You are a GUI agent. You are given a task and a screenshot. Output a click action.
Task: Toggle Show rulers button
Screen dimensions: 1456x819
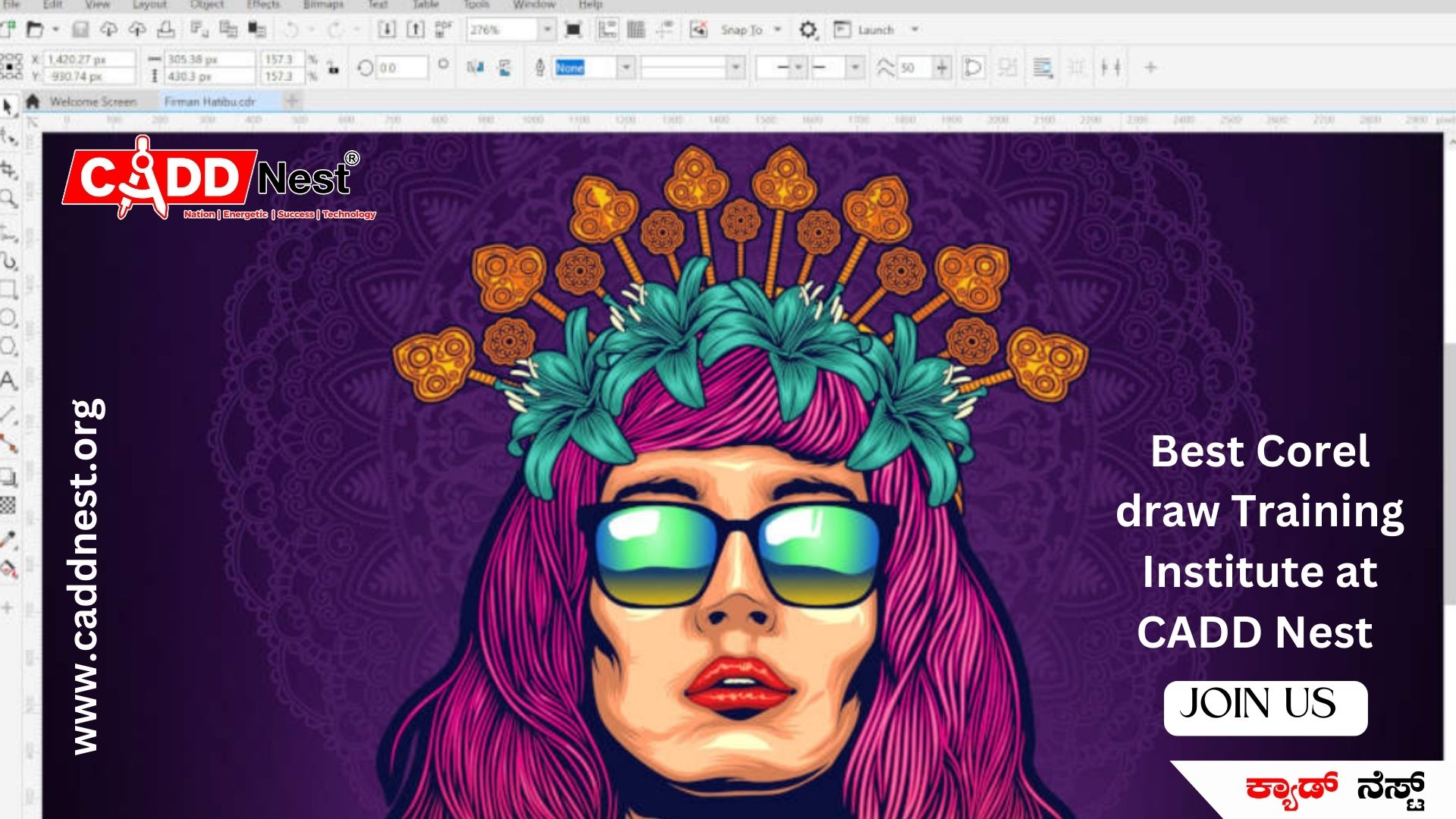(x=607, y=30)
